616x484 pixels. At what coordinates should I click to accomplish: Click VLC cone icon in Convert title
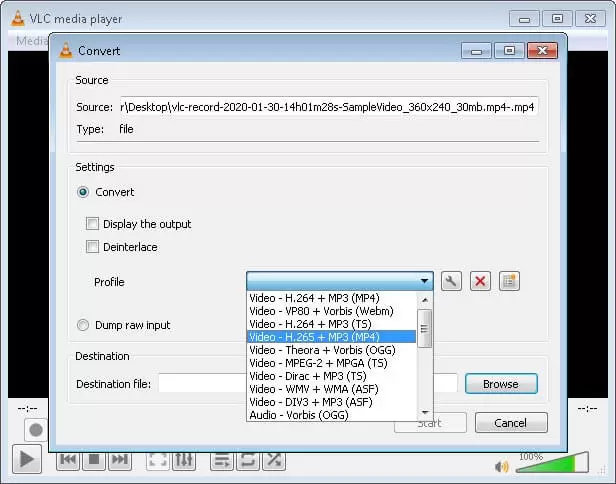click(66, 51)
